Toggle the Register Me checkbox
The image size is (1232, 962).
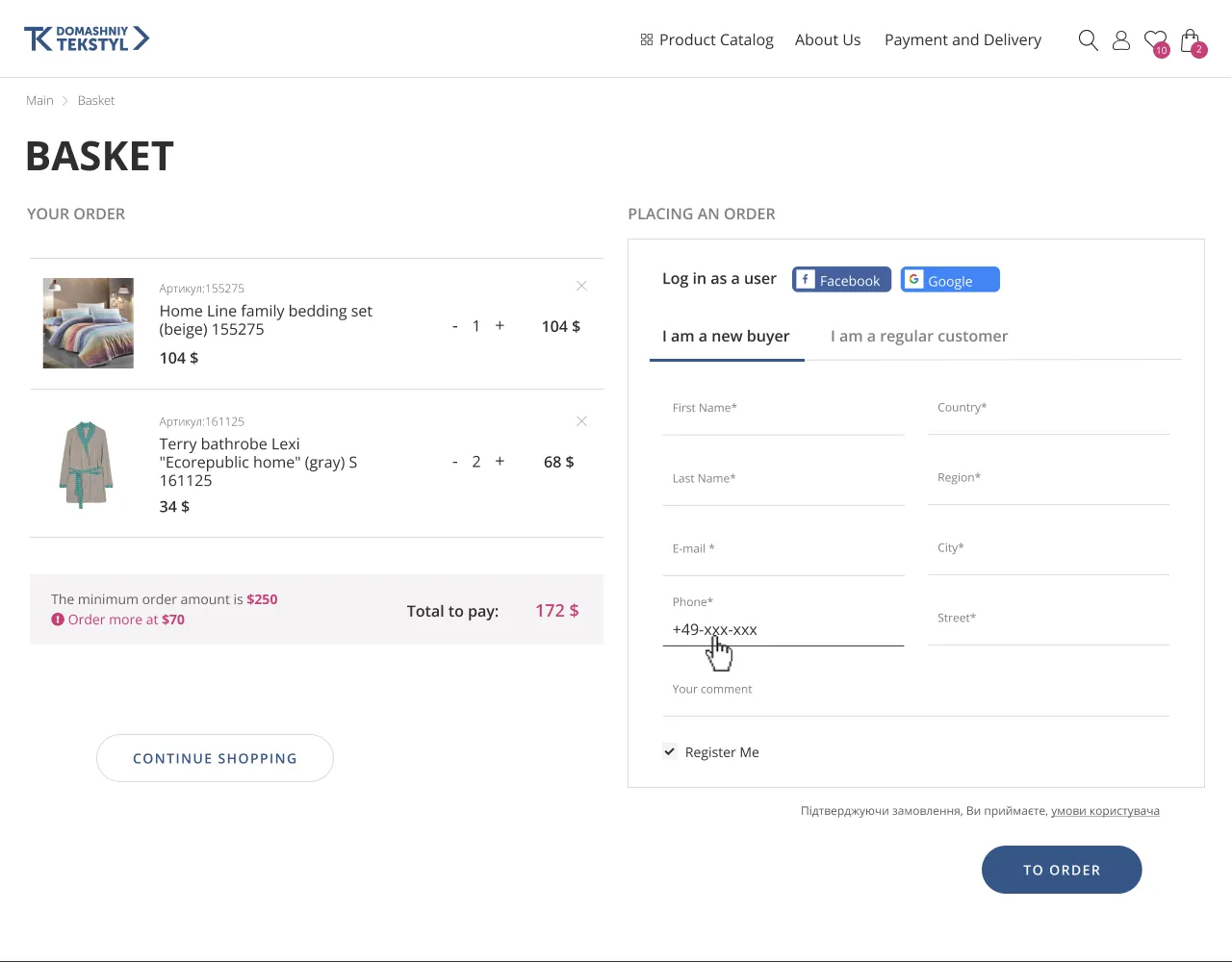pos(670,751)
